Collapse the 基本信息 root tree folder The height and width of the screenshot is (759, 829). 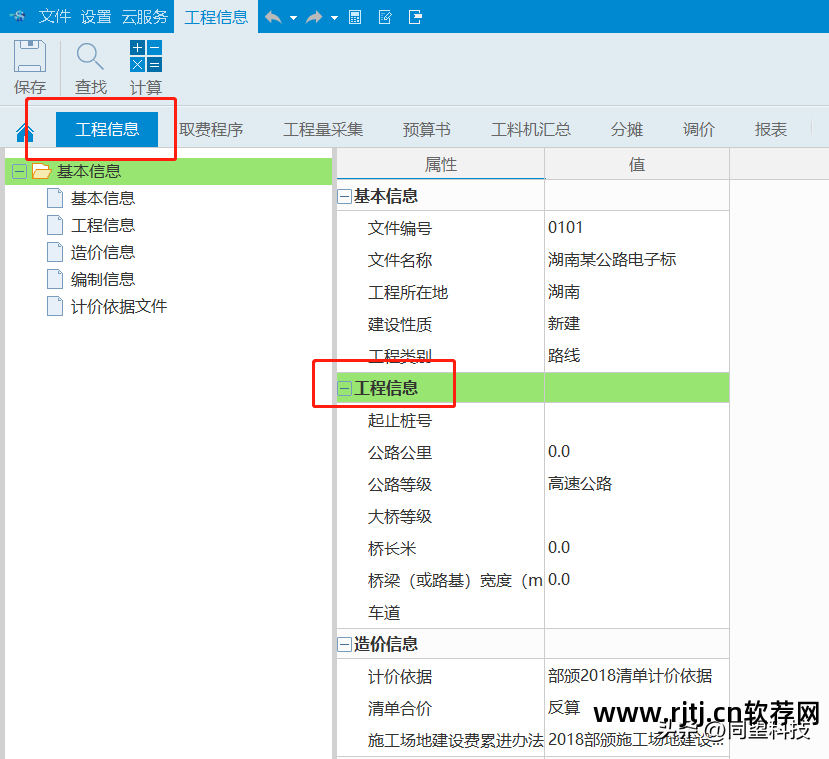pos(19,171)
